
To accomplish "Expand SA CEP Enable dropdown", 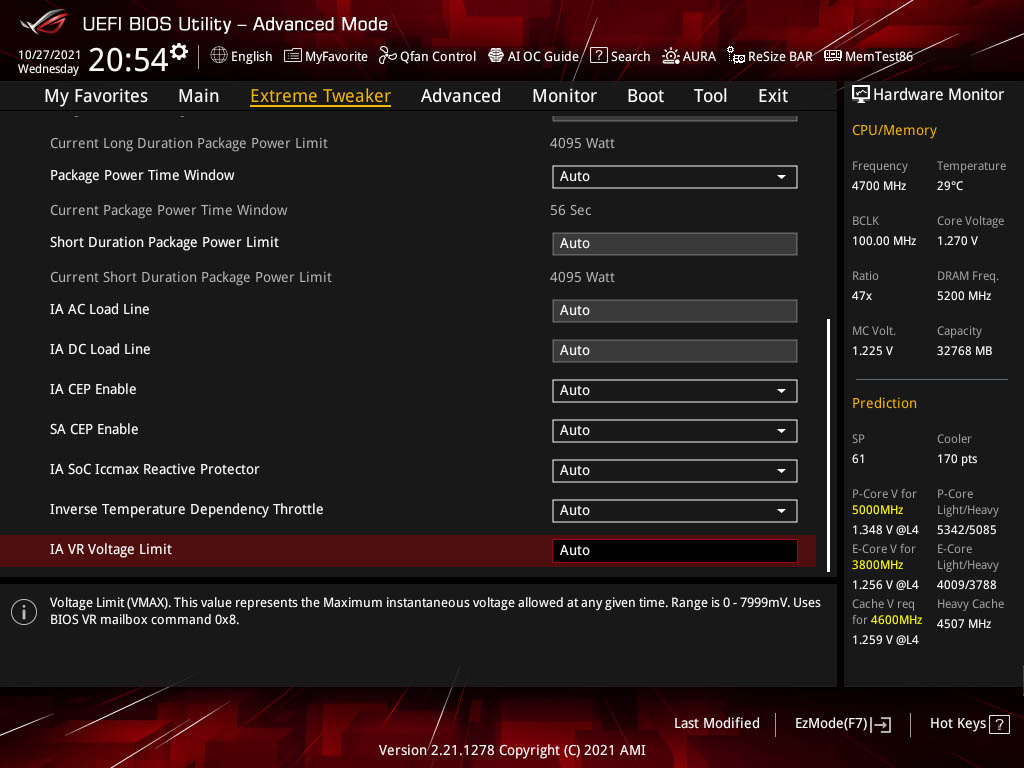I will (x=675, y=430).
